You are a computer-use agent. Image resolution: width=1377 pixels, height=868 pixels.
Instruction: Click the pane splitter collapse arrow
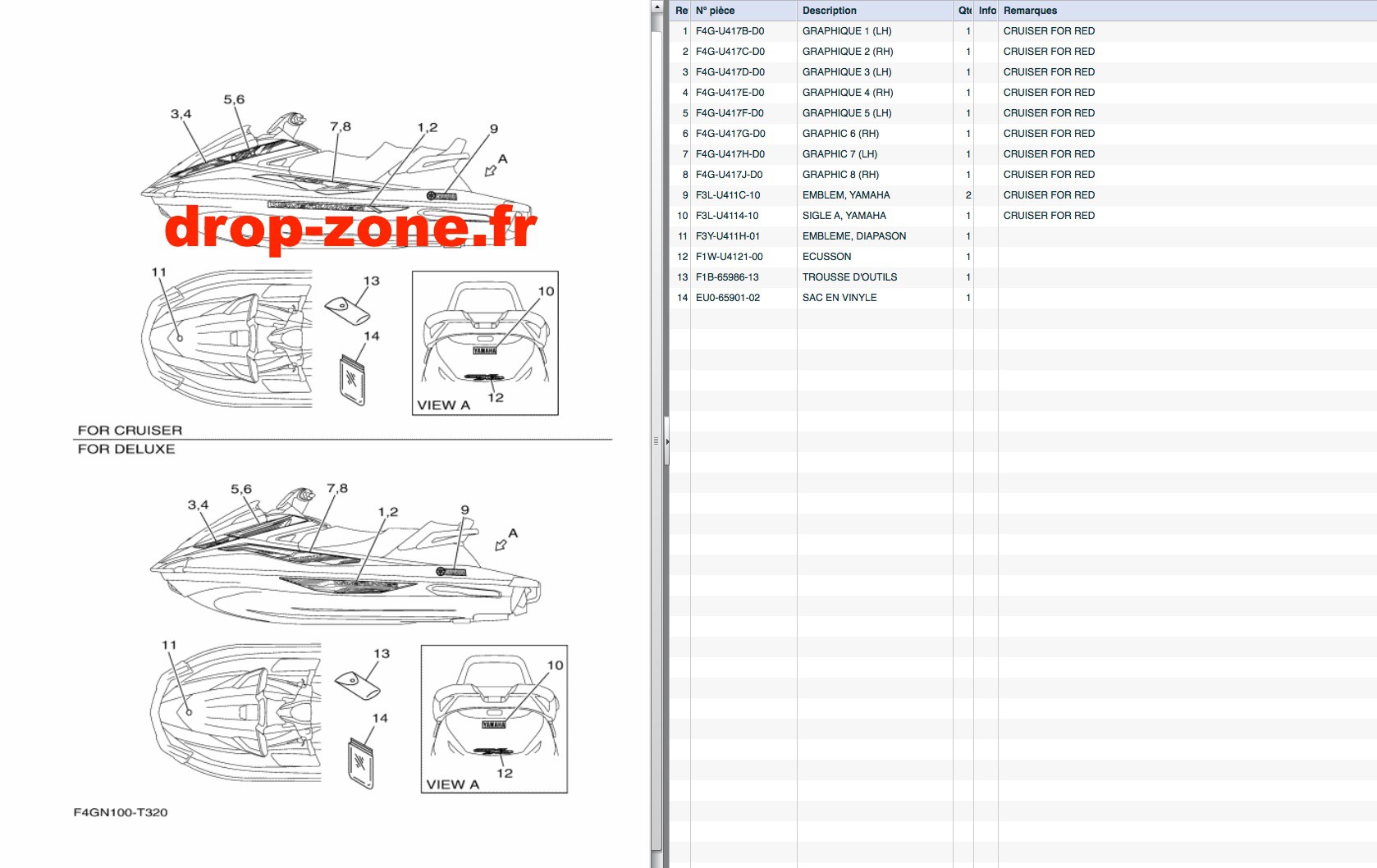click(667, 441)
